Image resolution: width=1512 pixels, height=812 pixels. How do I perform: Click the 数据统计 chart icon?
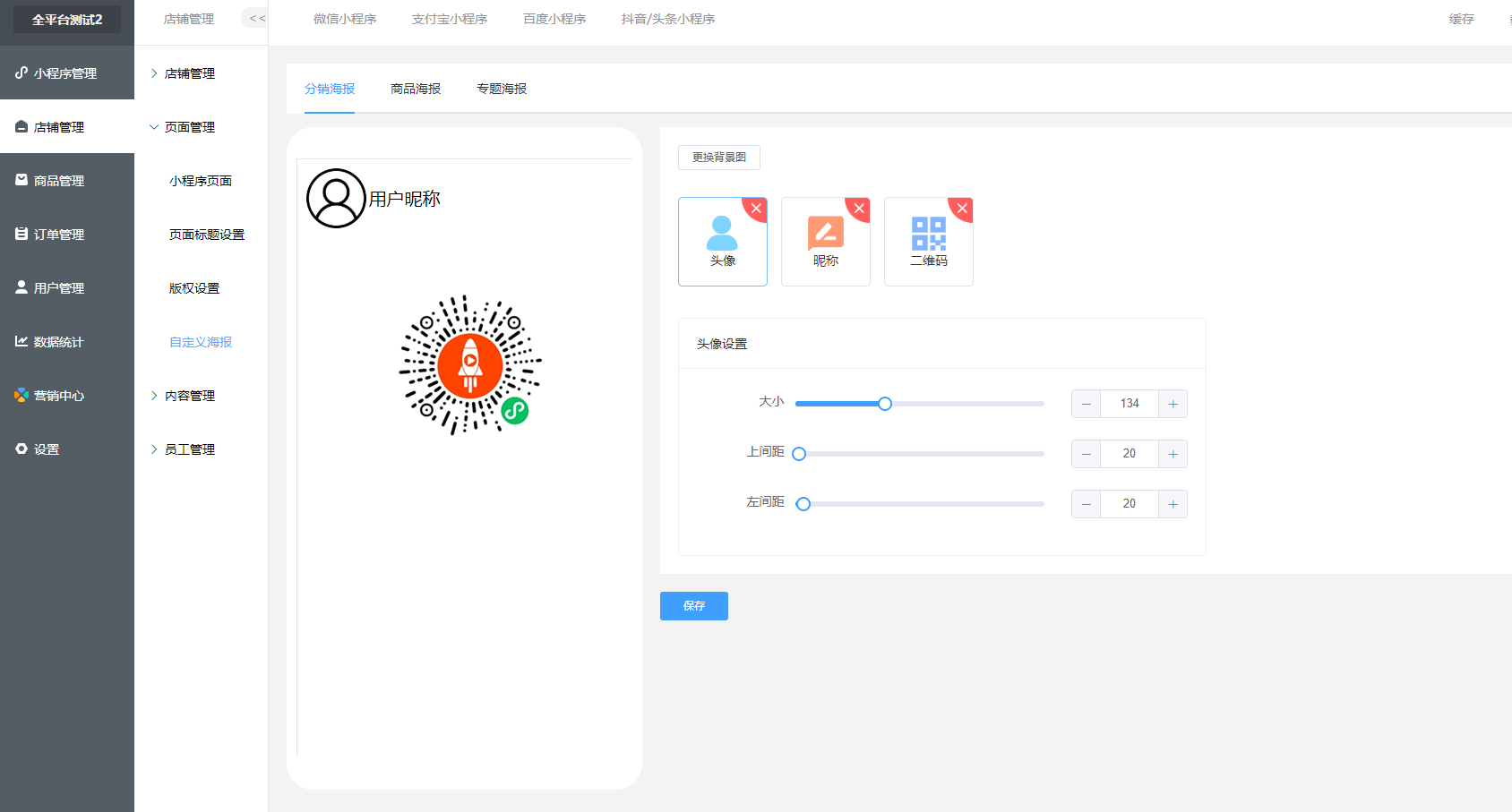pyautogui.click(x=21, y=341)
